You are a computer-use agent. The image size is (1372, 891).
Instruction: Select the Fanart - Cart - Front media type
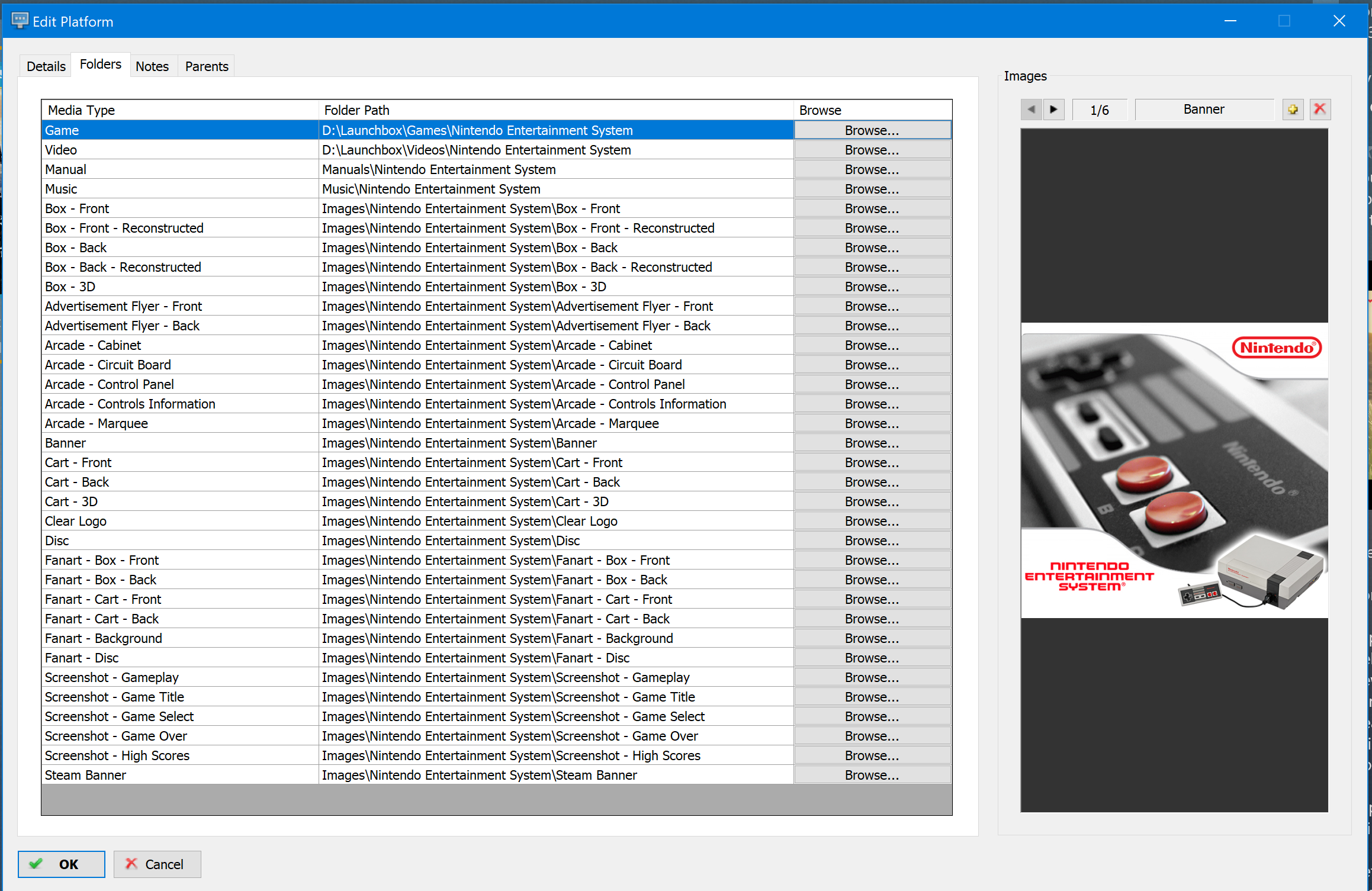point(180,599)
